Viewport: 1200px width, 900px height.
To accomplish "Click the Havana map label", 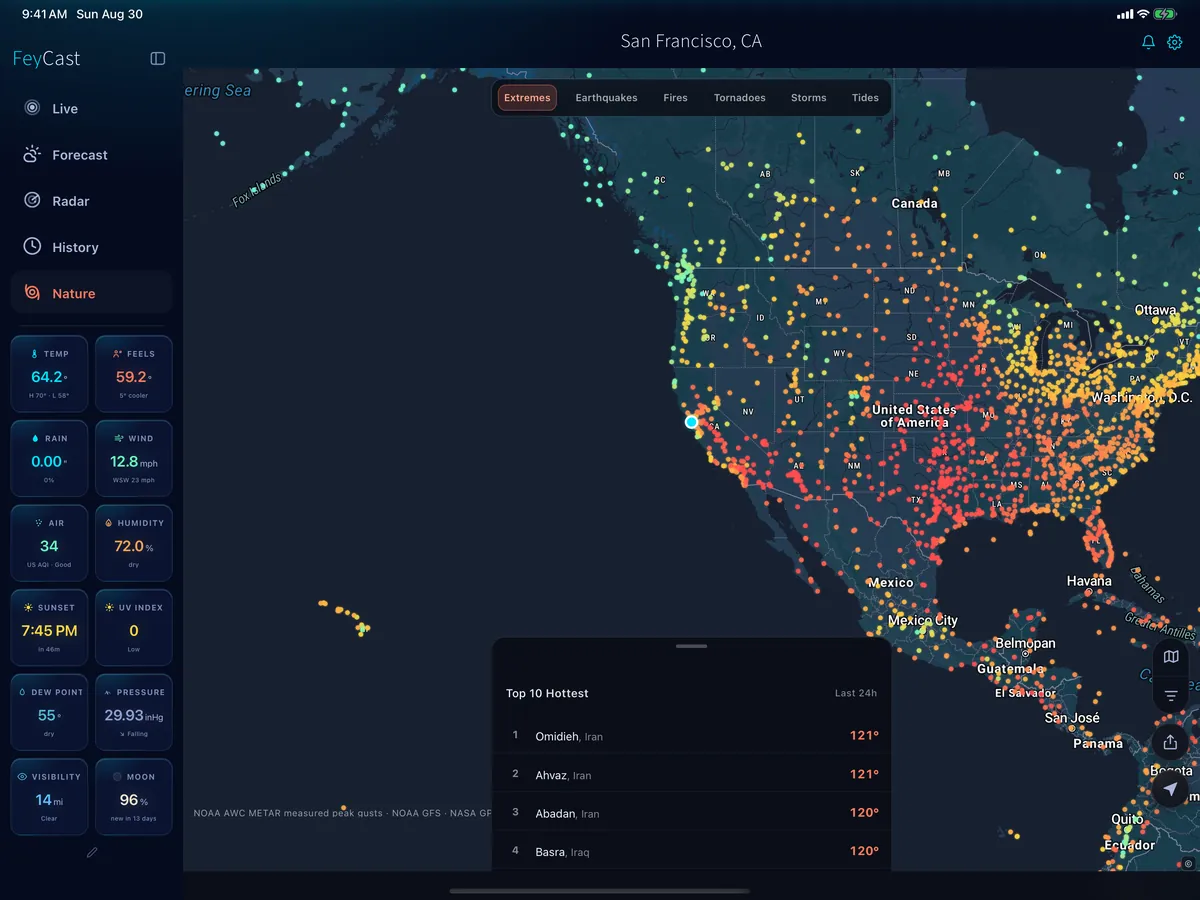I will tap(1089, 581).
